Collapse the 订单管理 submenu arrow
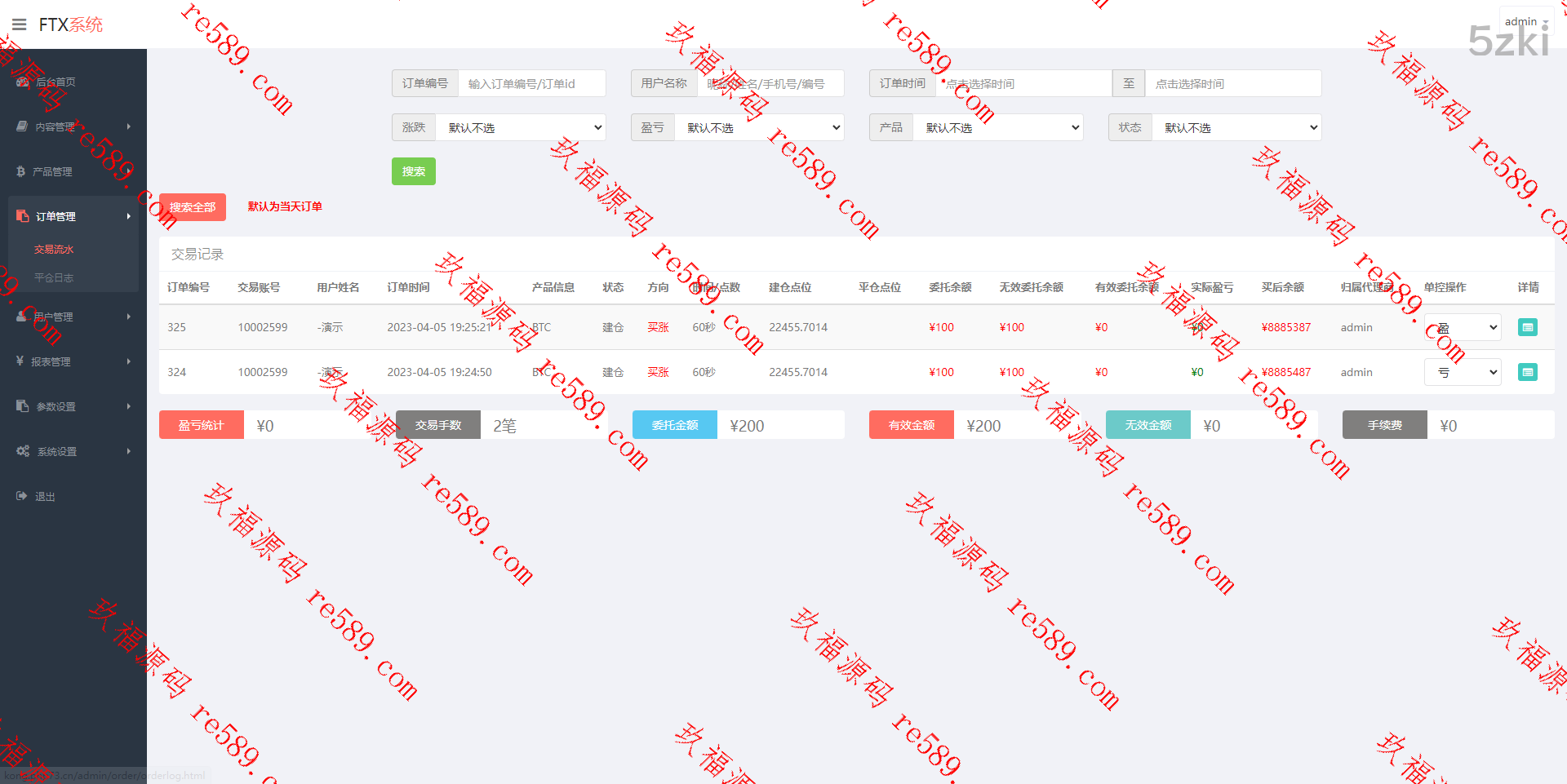The image size is (1567, 784). point(129,216)
